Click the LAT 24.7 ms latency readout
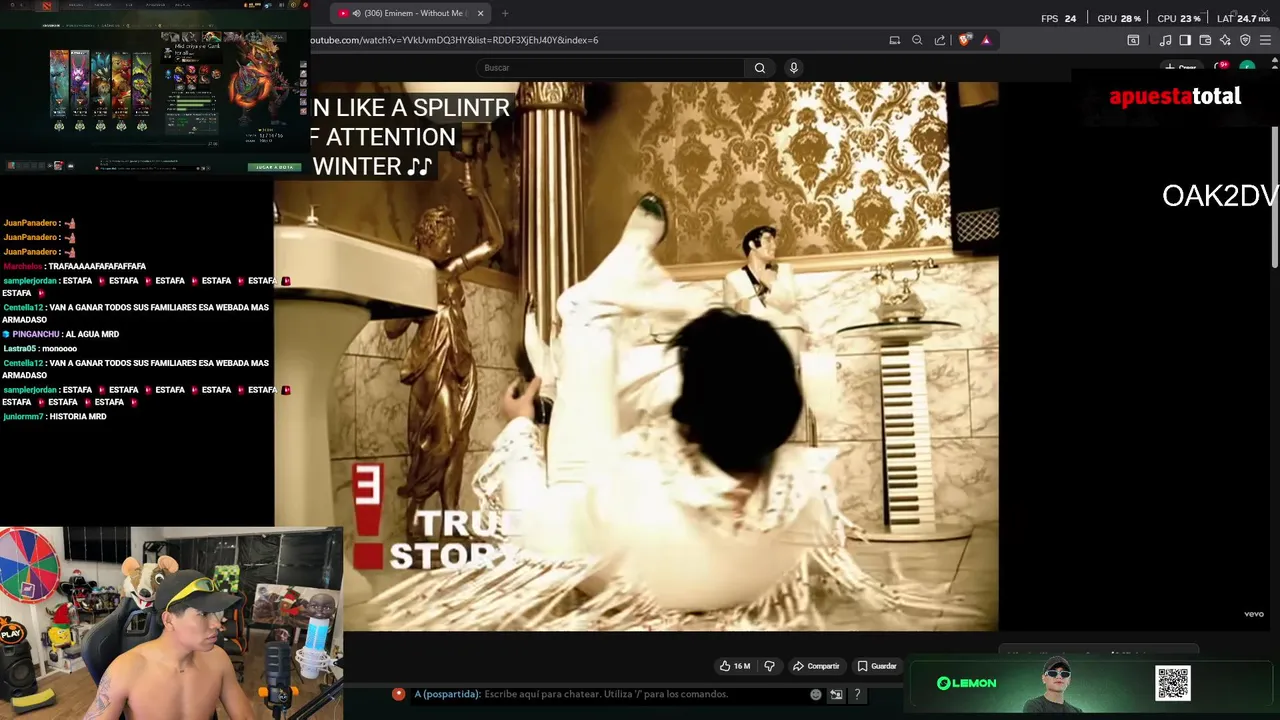The height and width of the screenshot is (720, 1280). [1243, 18]
